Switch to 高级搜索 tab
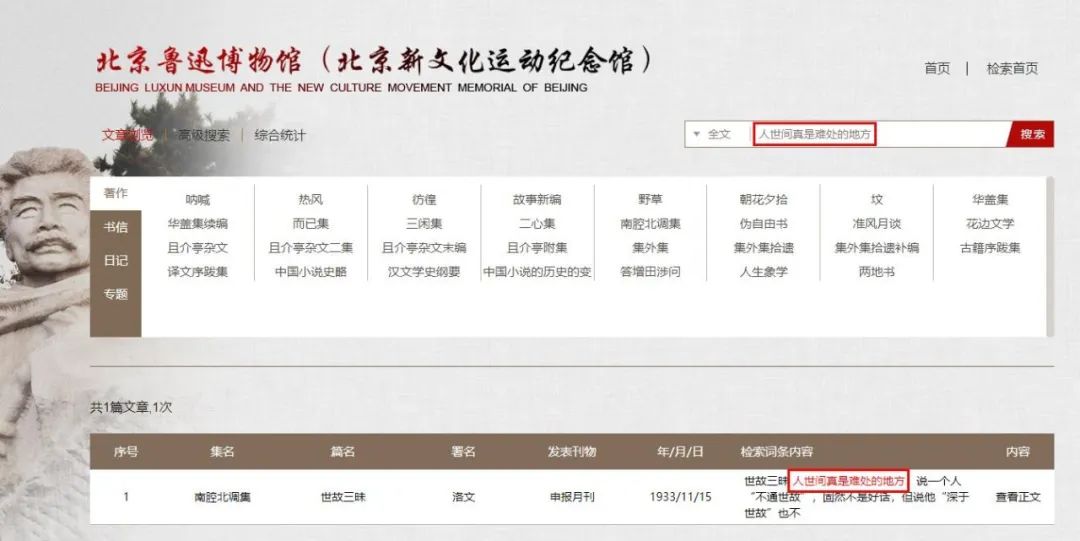 [x=204, y=135]
